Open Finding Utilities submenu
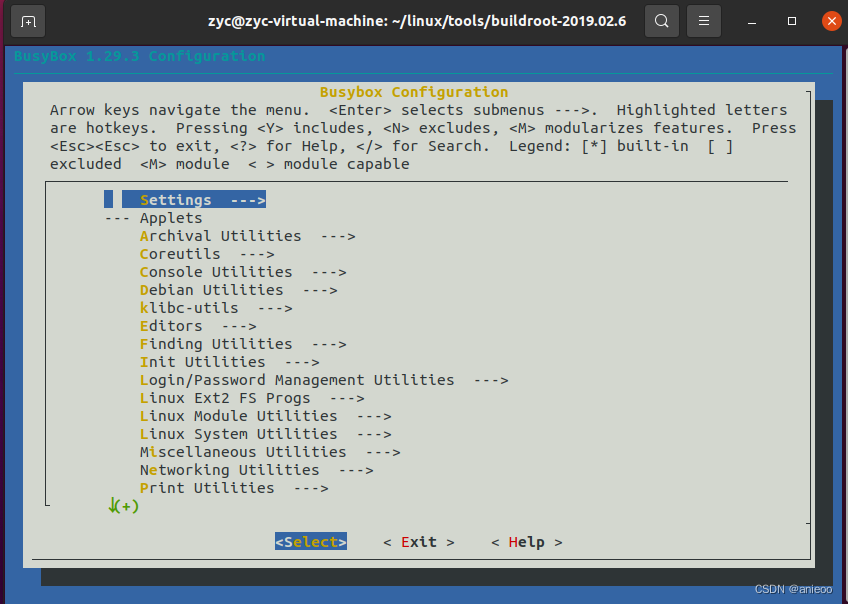The width and height of the screenshot is (848, 604). click(243, 343)
